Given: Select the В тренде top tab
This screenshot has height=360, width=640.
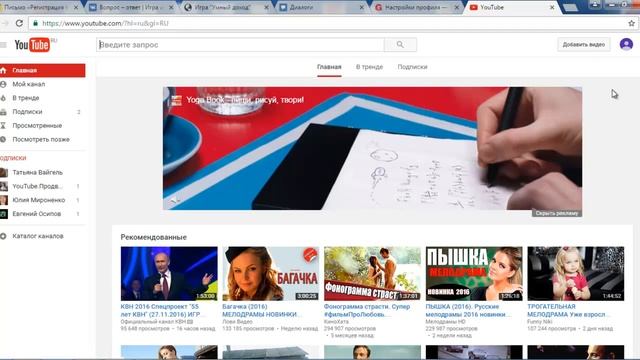Looking at the screenshot, I should tap(369, 67).
